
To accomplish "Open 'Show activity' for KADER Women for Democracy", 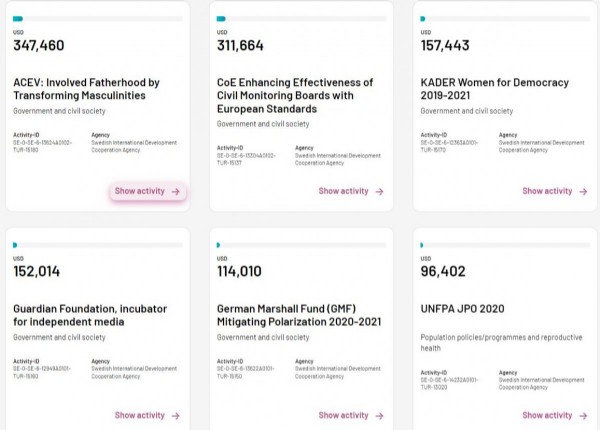I will click(x=547, y=191).
